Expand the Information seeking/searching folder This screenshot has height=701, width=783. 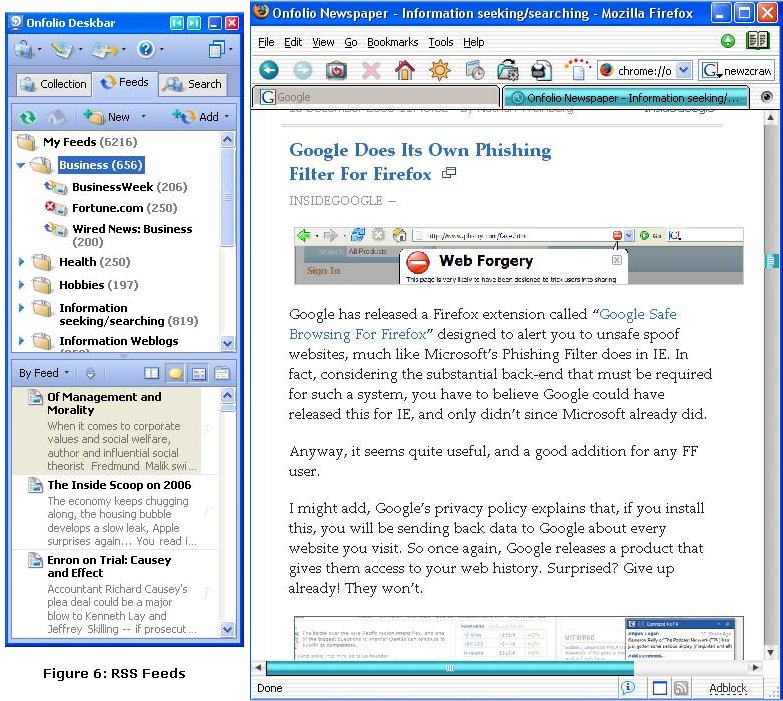coord(21,308)
